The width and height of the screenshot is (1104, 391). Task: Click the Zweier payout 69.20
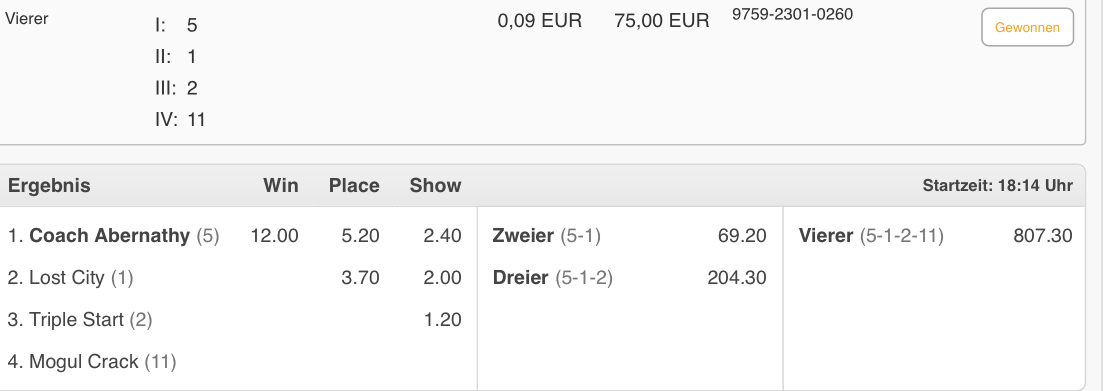click(x=742, y=235)
